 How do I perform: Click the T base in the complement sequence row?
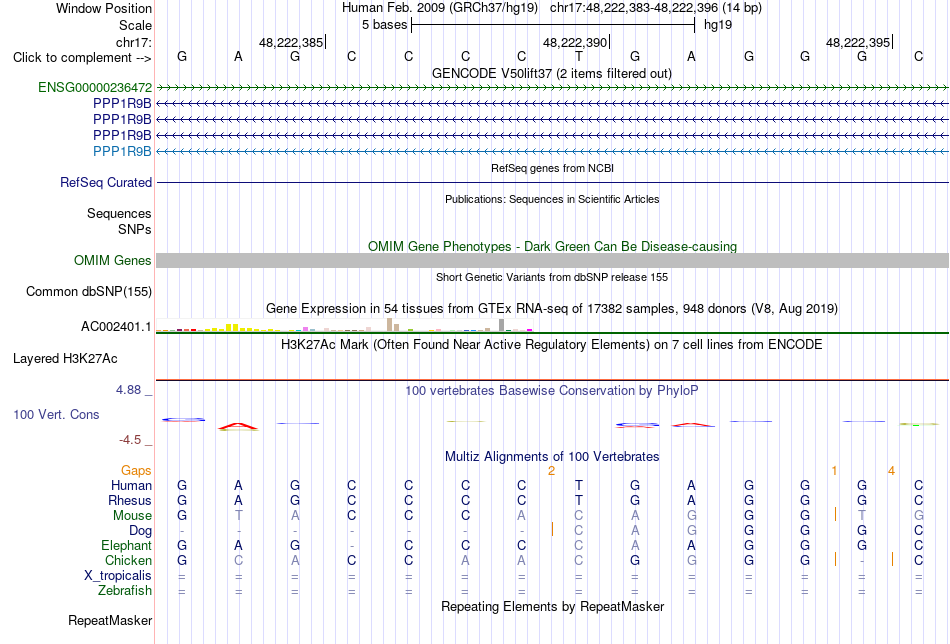coord(579,57)
